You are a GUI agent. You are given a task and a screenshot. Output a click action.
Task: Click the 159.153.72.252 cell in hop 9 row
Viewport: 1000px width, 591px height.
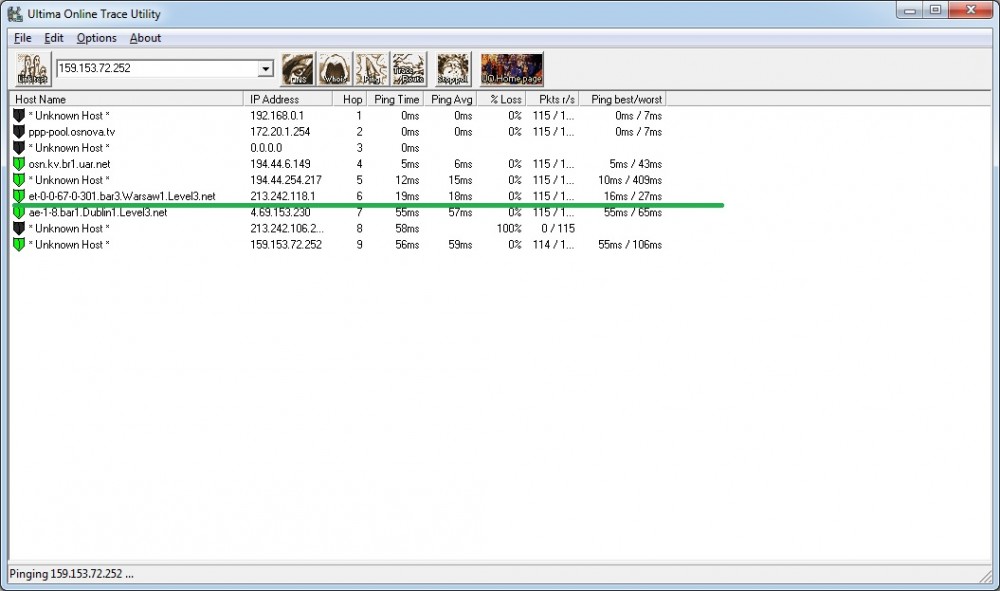[x=286, y=245]
